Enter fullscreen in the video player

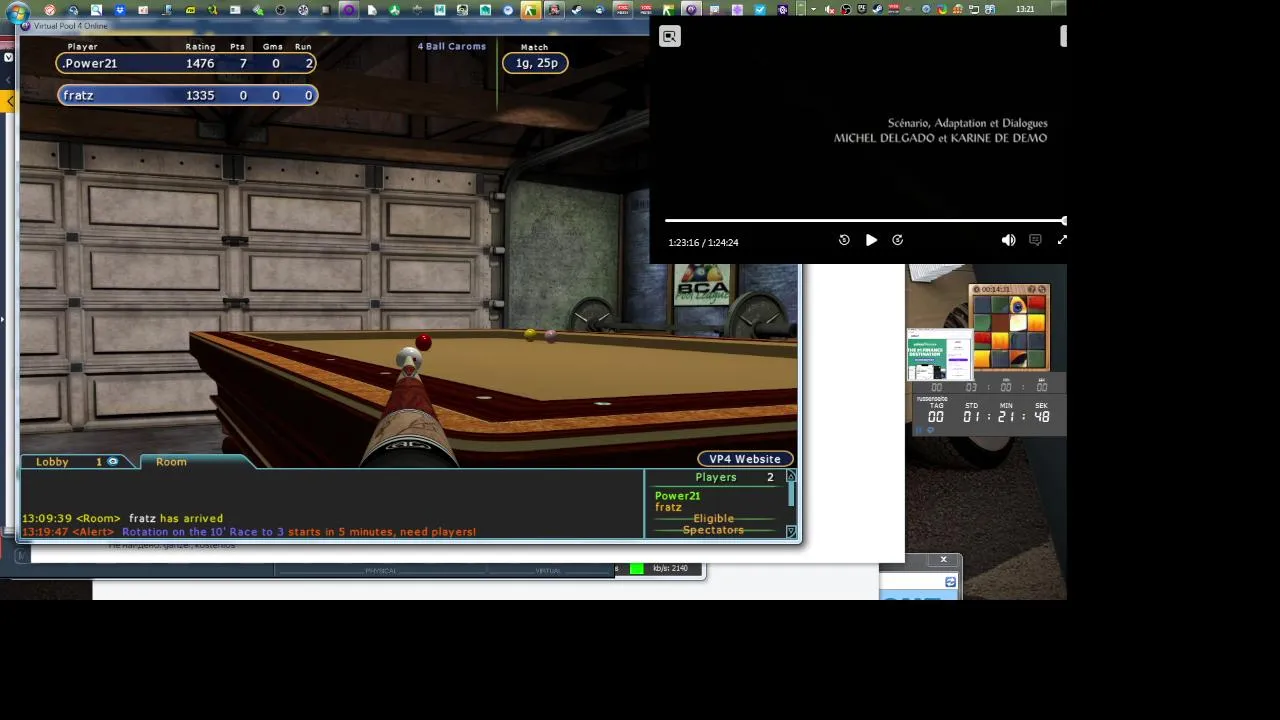coord(1061,240)
